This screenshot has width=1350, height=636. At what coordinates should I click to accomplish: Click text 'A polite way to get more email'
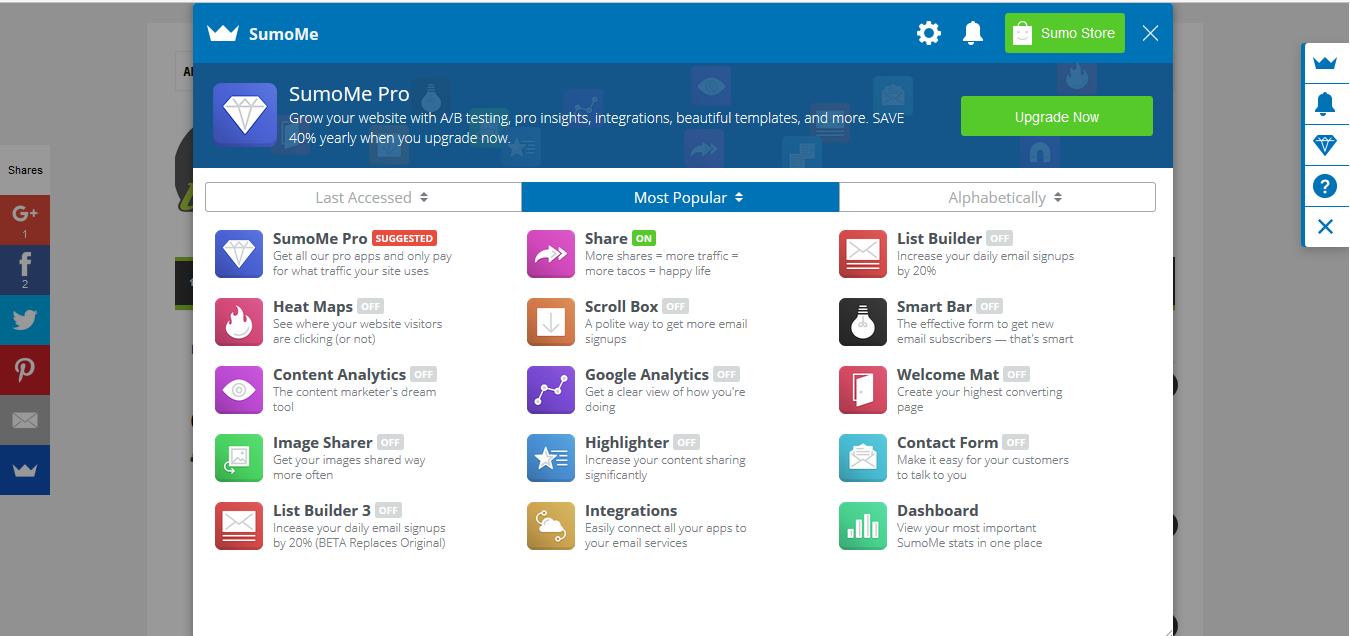[666, 324]
